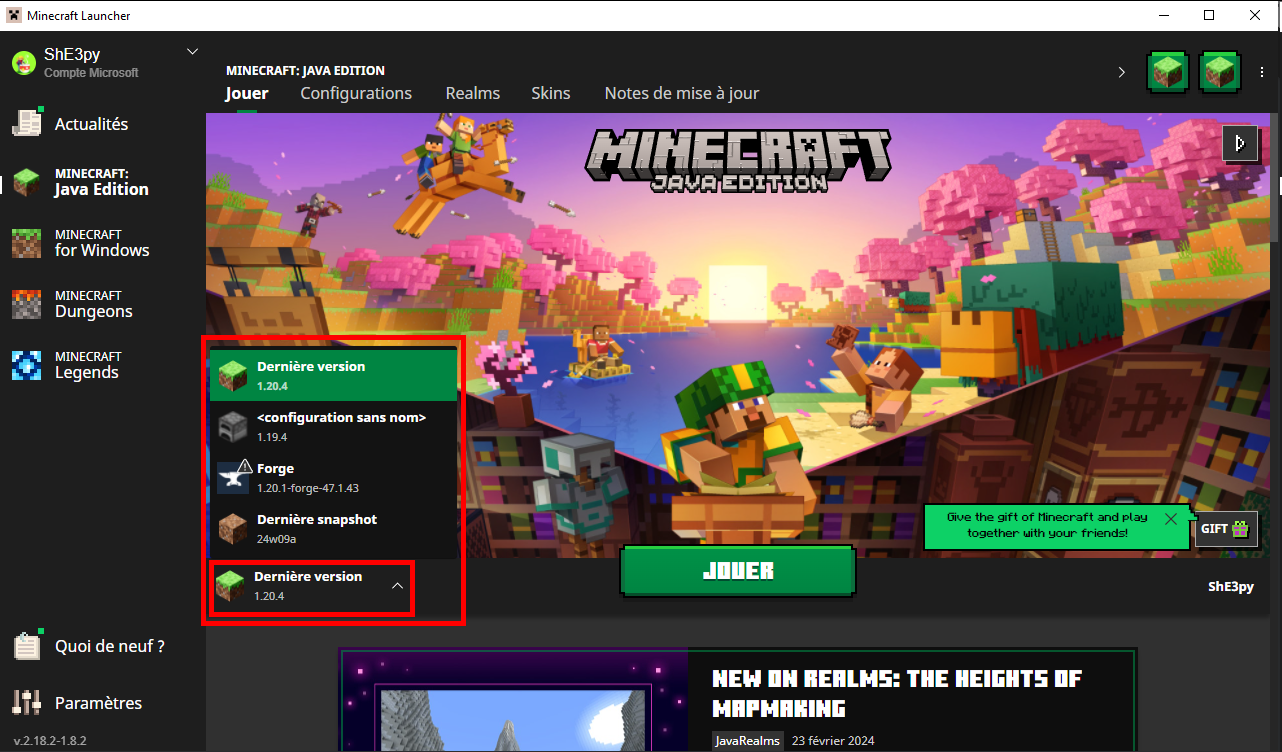Expand the ShE3py account dropdown chevron
The image size is (1282, 752).
click(193, 52)
